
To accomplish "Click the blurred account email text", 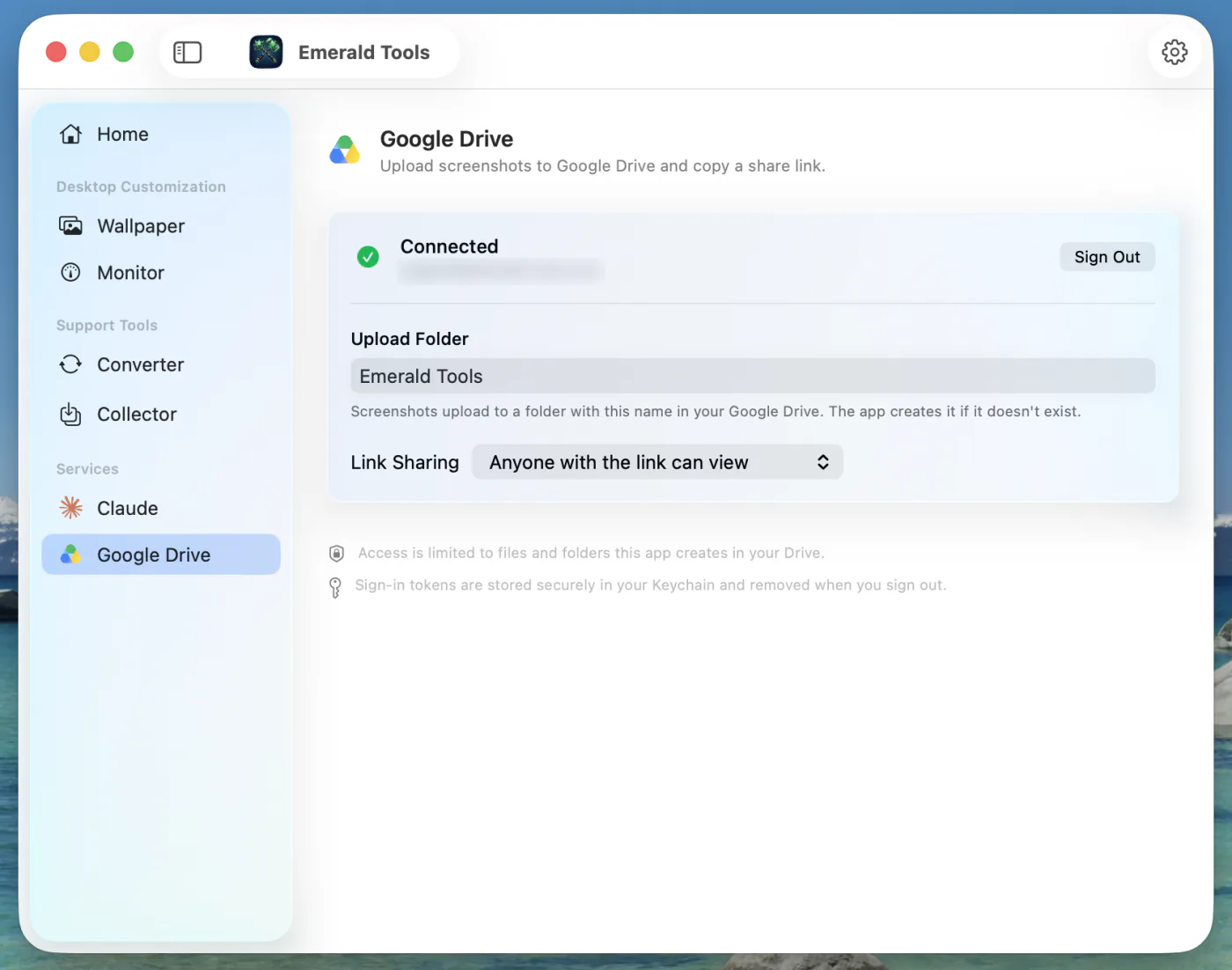I will (x=501, y=271).
